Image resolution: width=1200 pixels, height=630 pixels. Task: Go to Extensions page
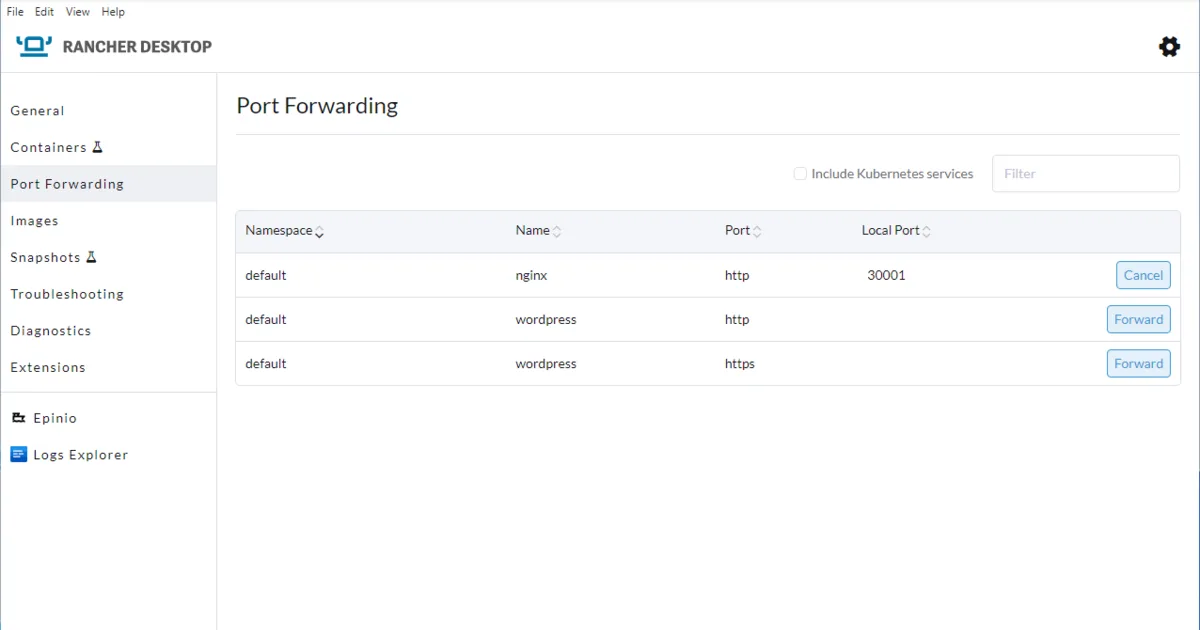tap(108, 367)
